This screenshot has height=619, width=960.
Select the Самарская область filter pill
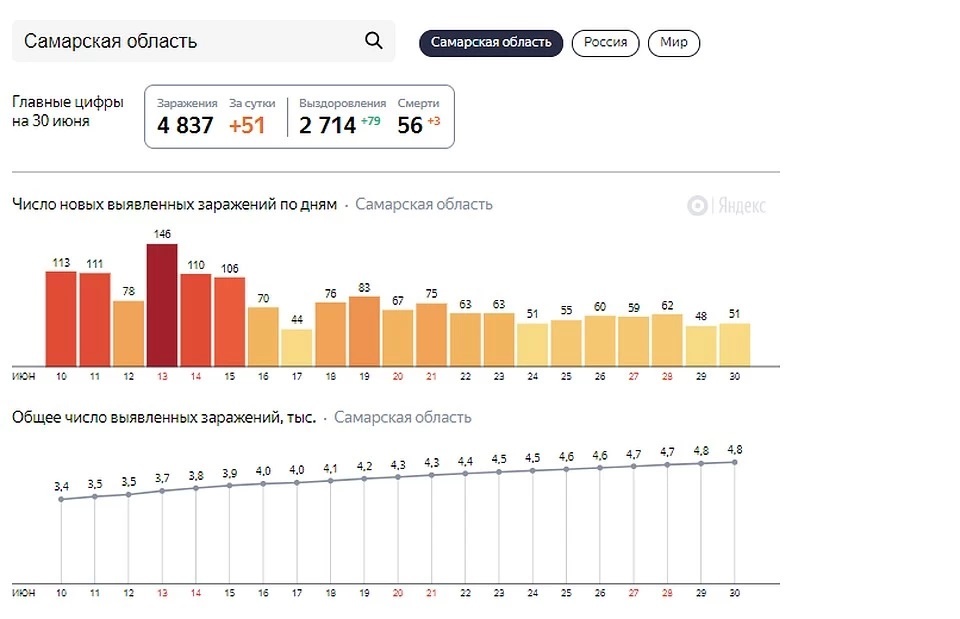pos(491,43)
